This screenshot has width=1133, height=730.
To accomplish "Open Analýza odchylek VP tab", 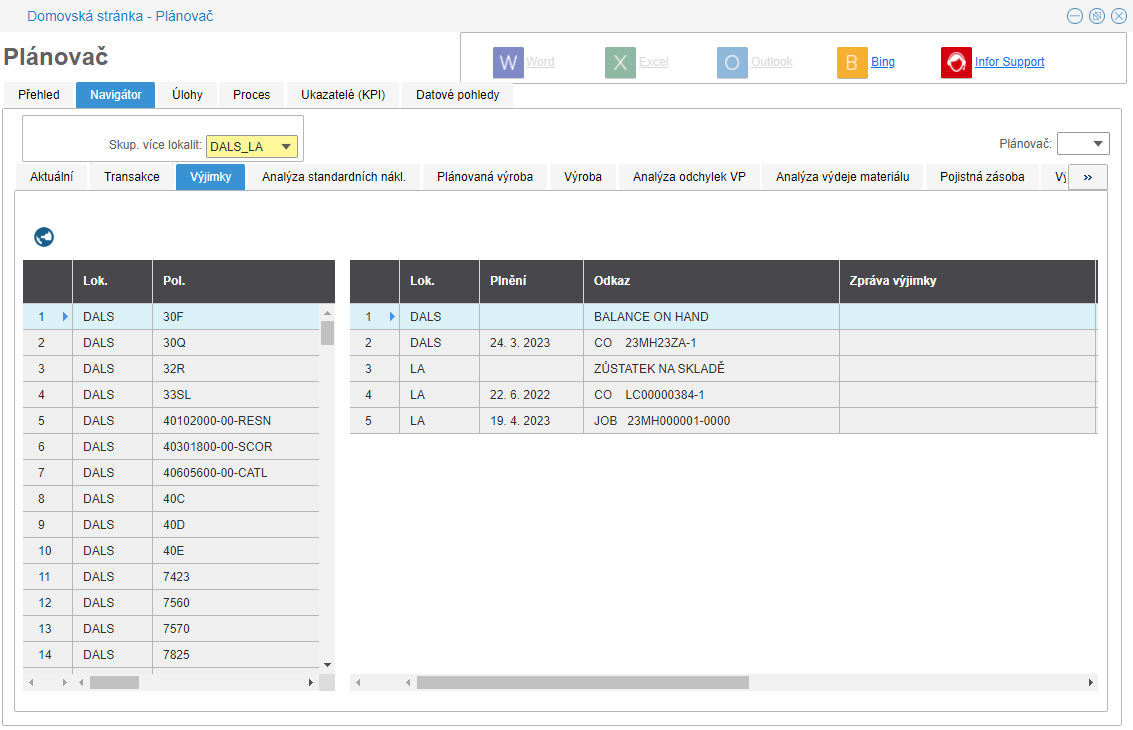I will 689,177.
